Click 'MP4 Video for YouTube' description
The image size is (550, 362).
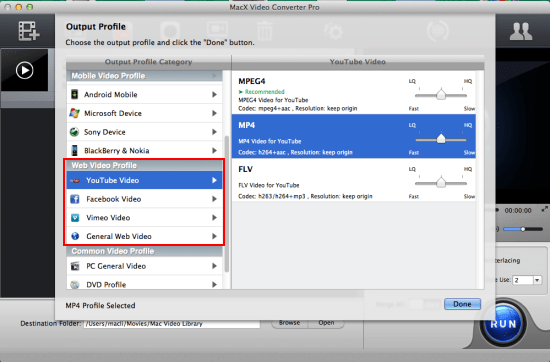[x=270, y=141]
